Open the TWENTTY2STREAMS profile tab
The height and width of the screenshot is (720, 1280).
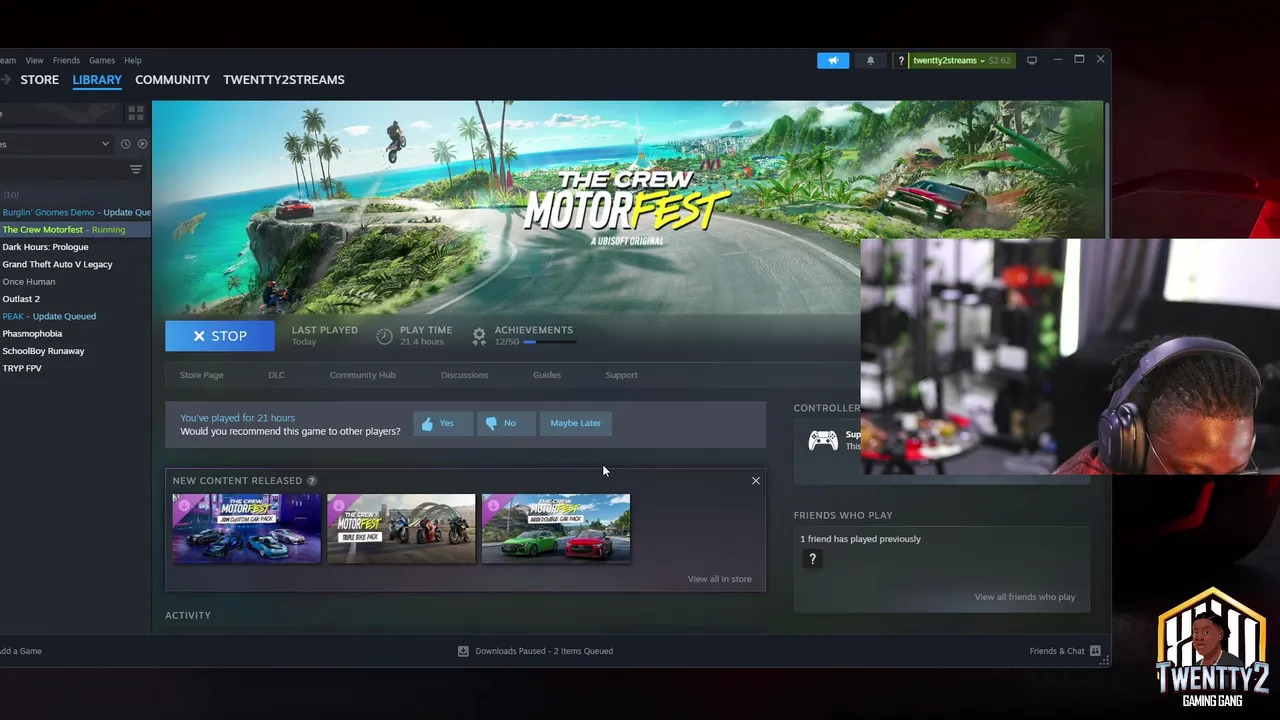(284, 80)
